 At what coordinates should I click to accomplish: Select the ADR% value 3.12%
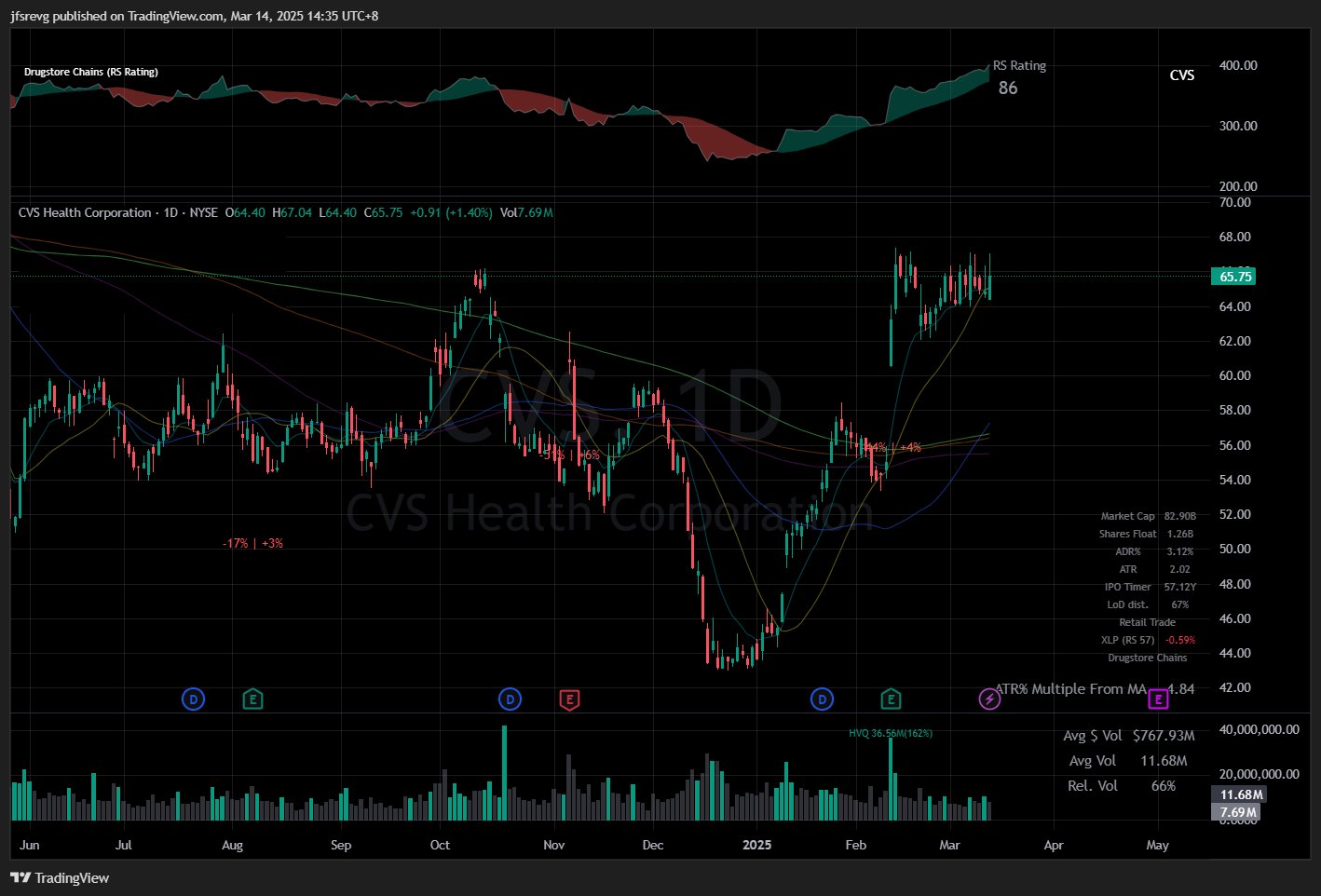pos(1179,551)
